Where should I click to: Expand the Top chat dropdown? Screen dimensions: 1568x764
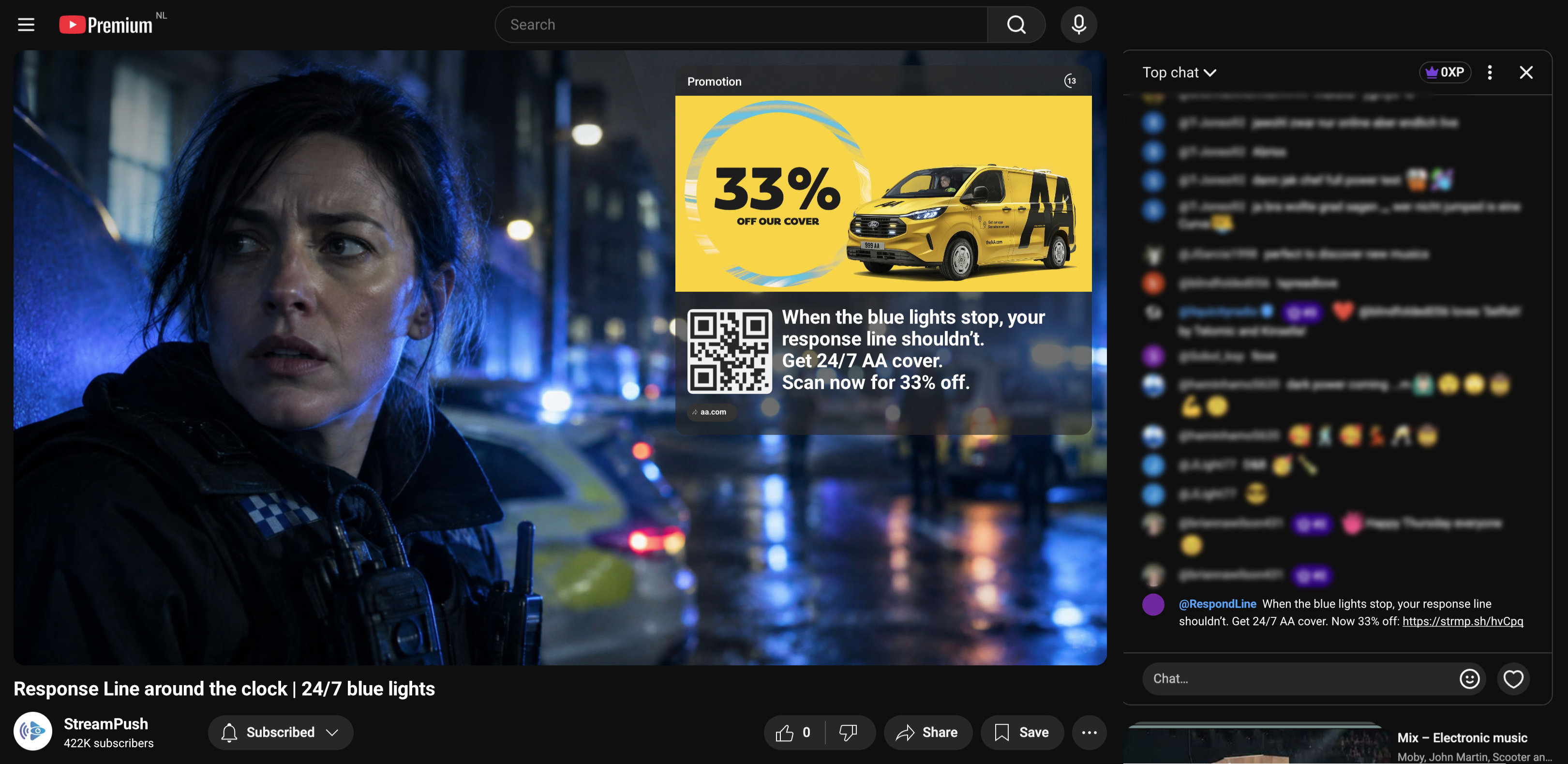[x=1179, y=73]
